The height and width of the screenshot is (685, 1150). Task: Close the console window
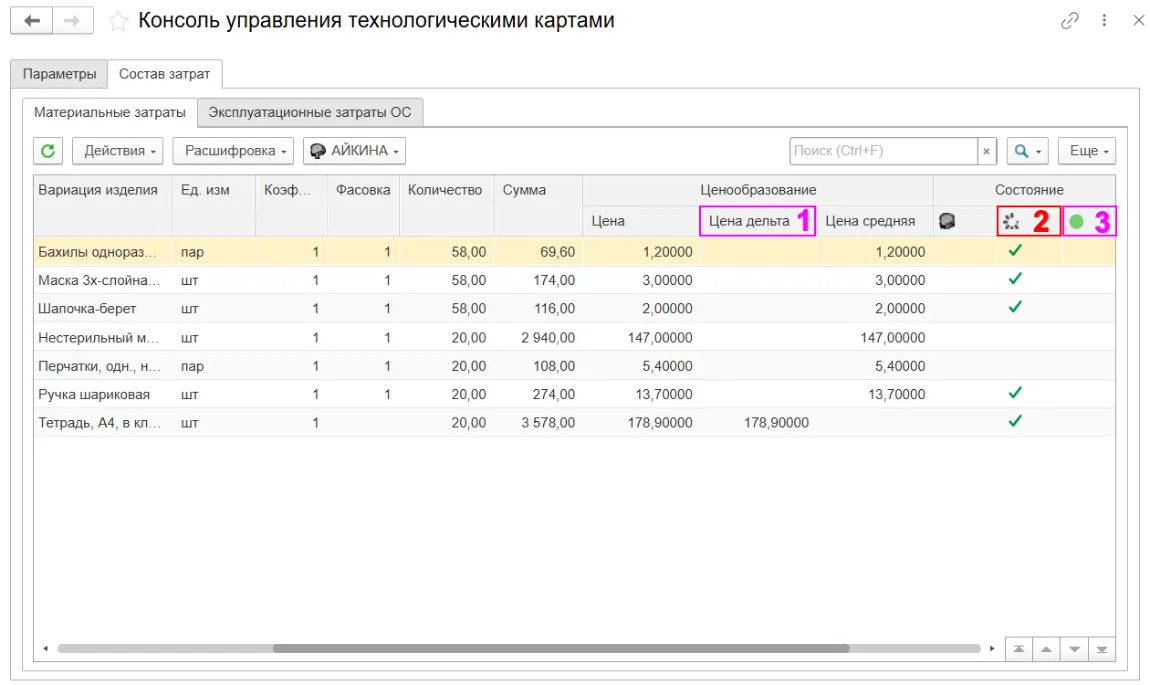pyautogui.click(x=1138, y=21)
